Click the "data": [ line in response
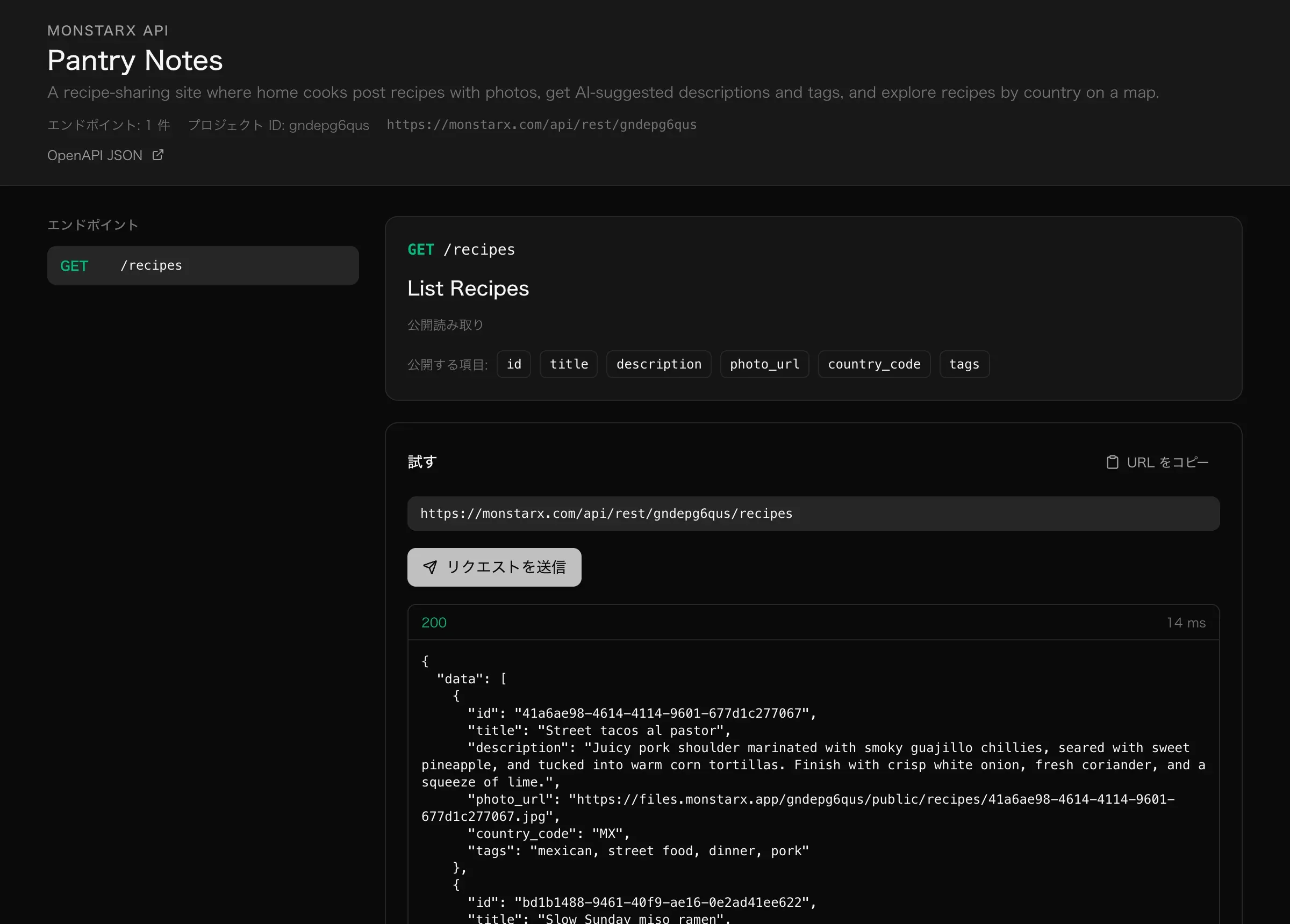The width and height of the screenshot is (1290, 924). point(471,679)
